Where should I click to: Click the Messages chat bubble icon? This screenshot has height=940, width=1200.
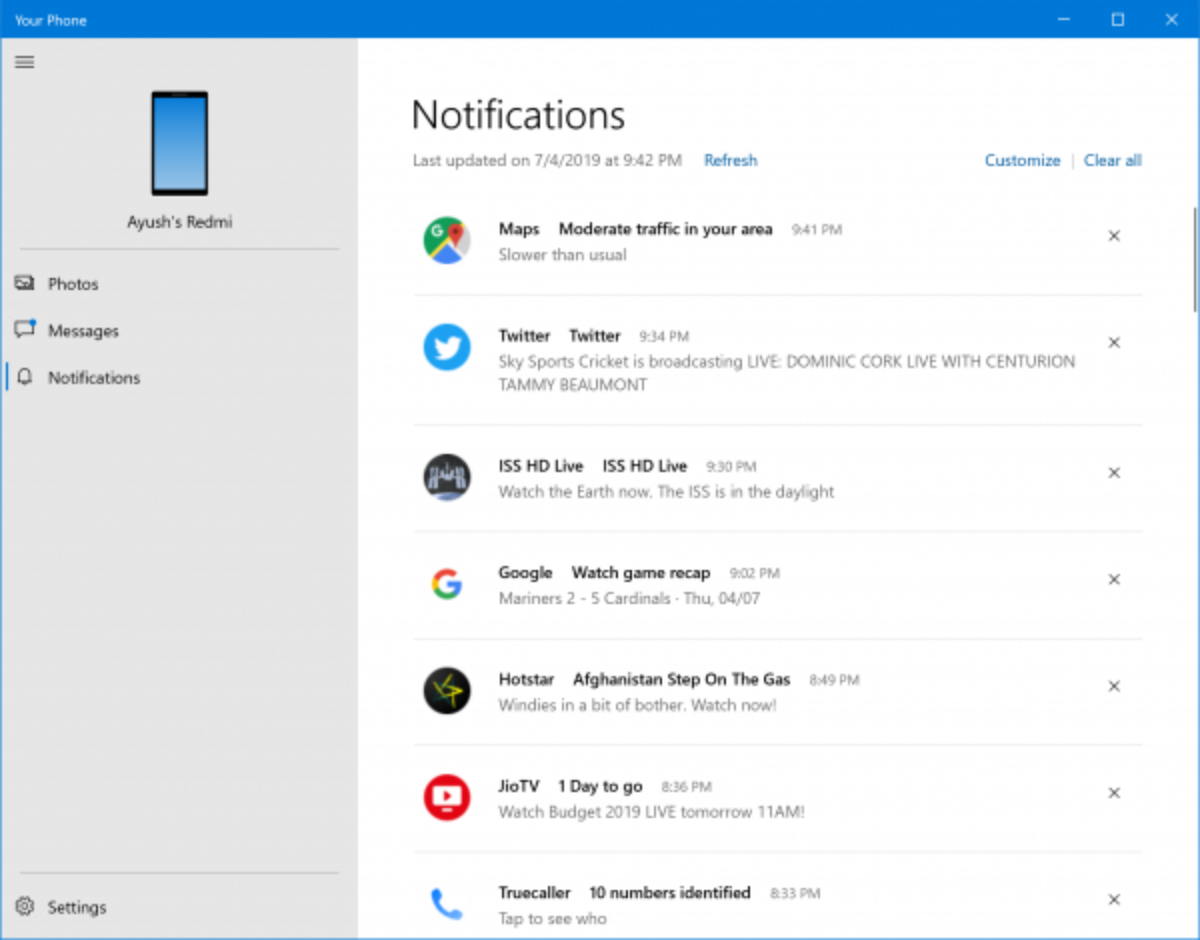(x=25, y=330)
